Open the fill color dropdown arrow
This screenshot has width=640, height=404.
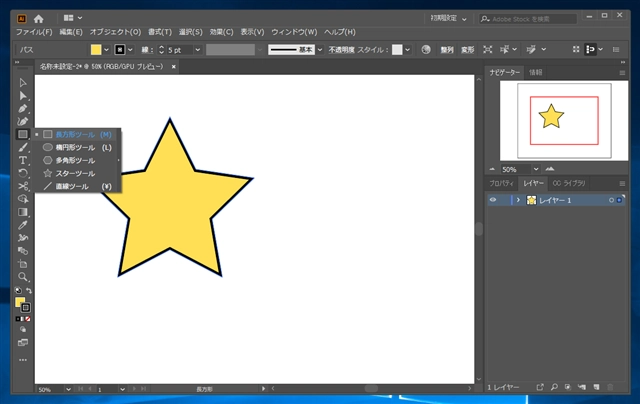tap(107, 50)
